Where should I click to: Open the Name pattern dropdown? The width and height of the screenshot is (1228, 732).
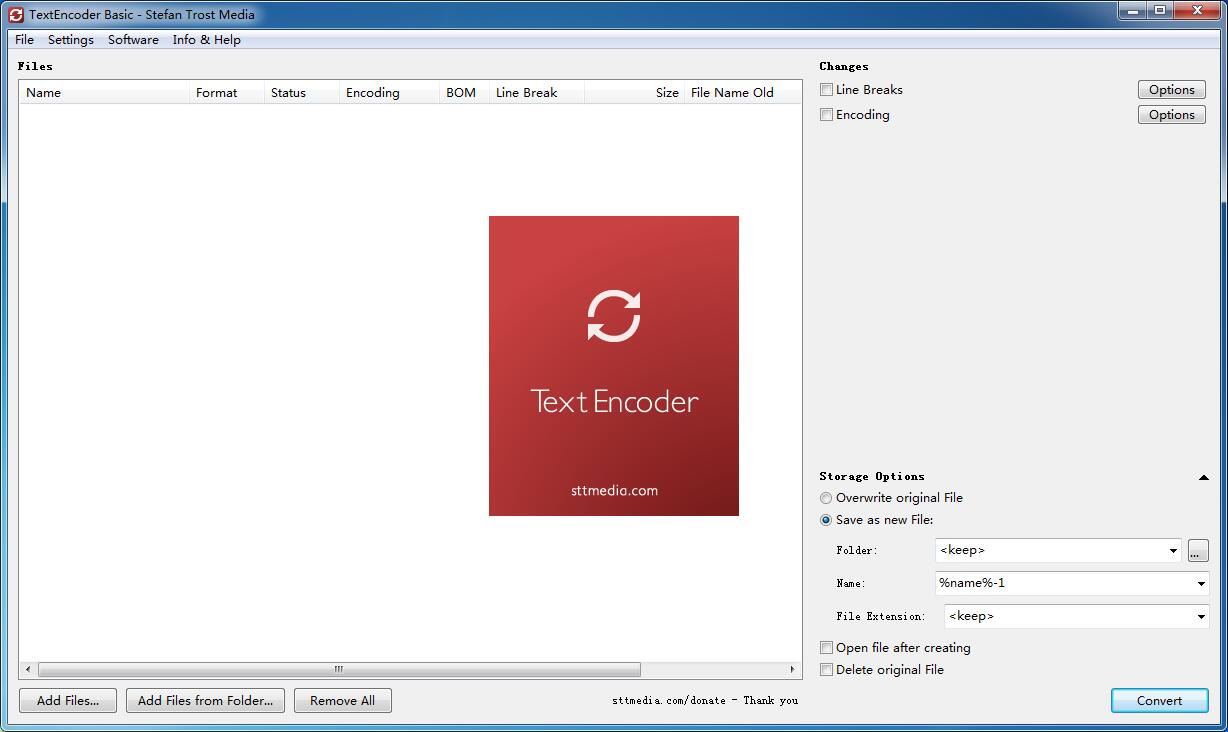(x=1201, y=583)
